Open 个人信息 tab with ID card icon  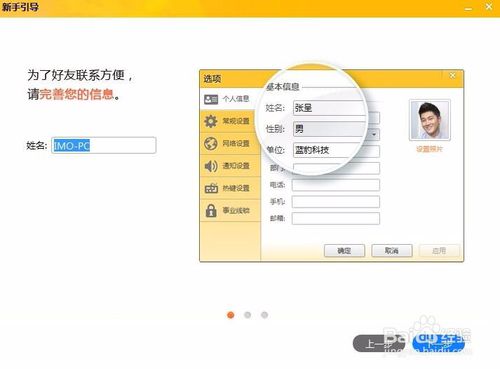230,99
